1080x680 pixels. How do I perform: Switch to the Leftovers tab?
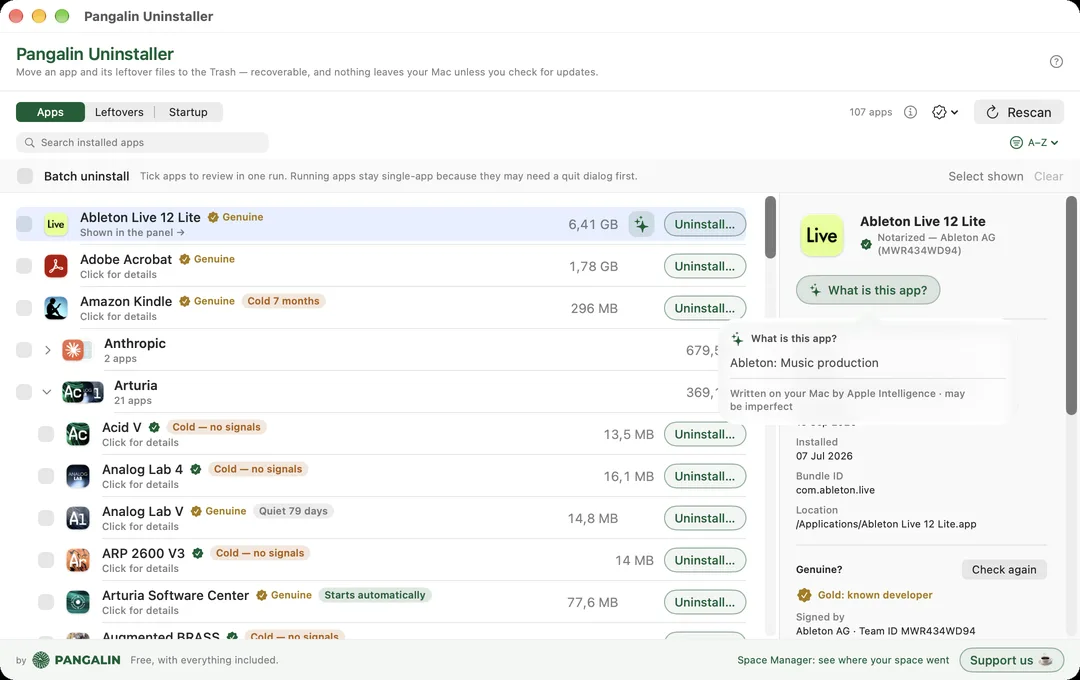click(119, 112)
